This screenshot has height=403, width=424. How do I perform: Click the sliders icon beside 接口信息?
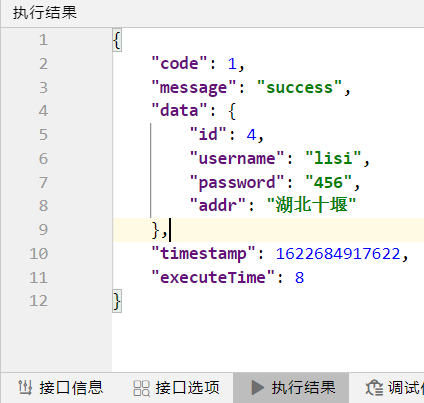coord(25,388)
